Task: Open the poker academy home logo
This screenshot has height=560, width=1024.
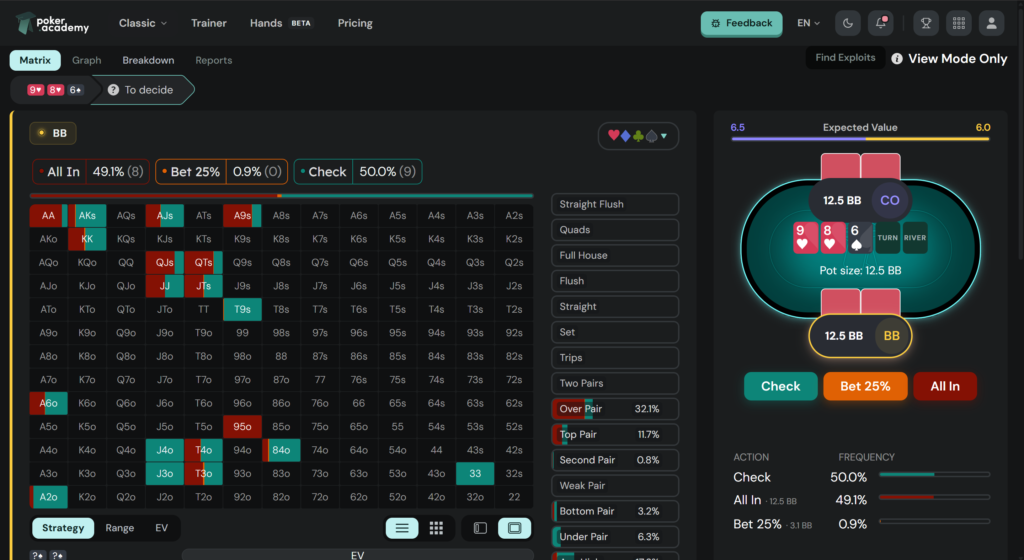Action: (52, 23)
